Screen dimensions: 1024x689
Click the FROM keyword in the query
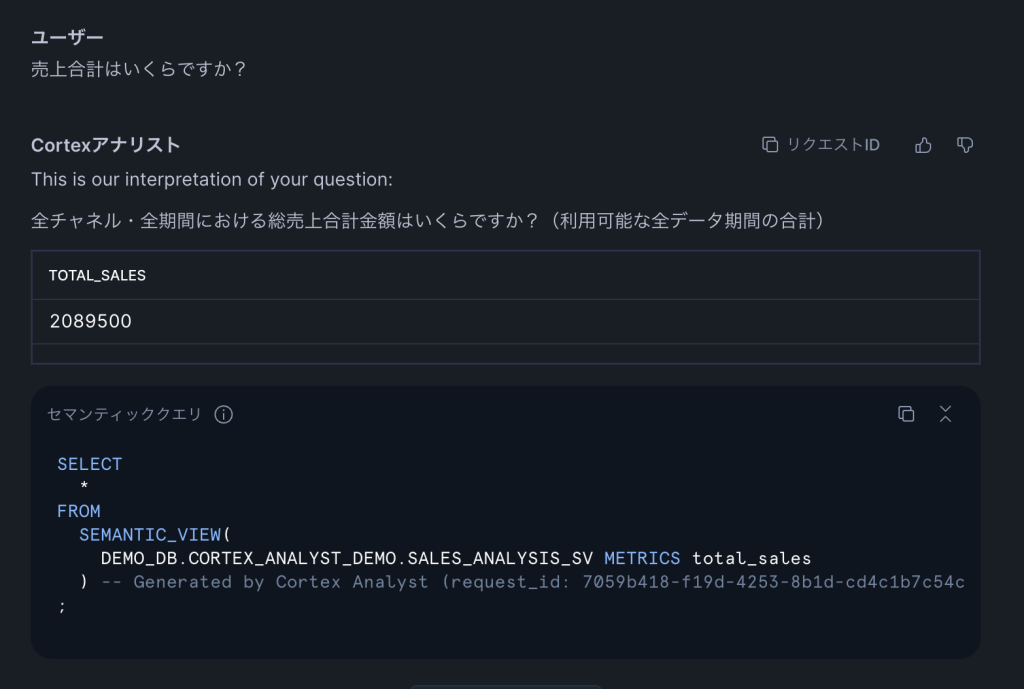coord(79,511)
